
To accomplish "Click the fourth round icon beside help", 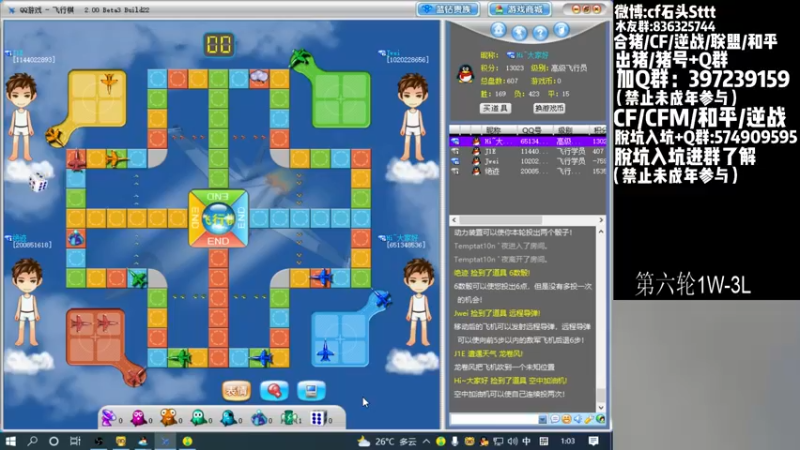I will pos(561,30).
